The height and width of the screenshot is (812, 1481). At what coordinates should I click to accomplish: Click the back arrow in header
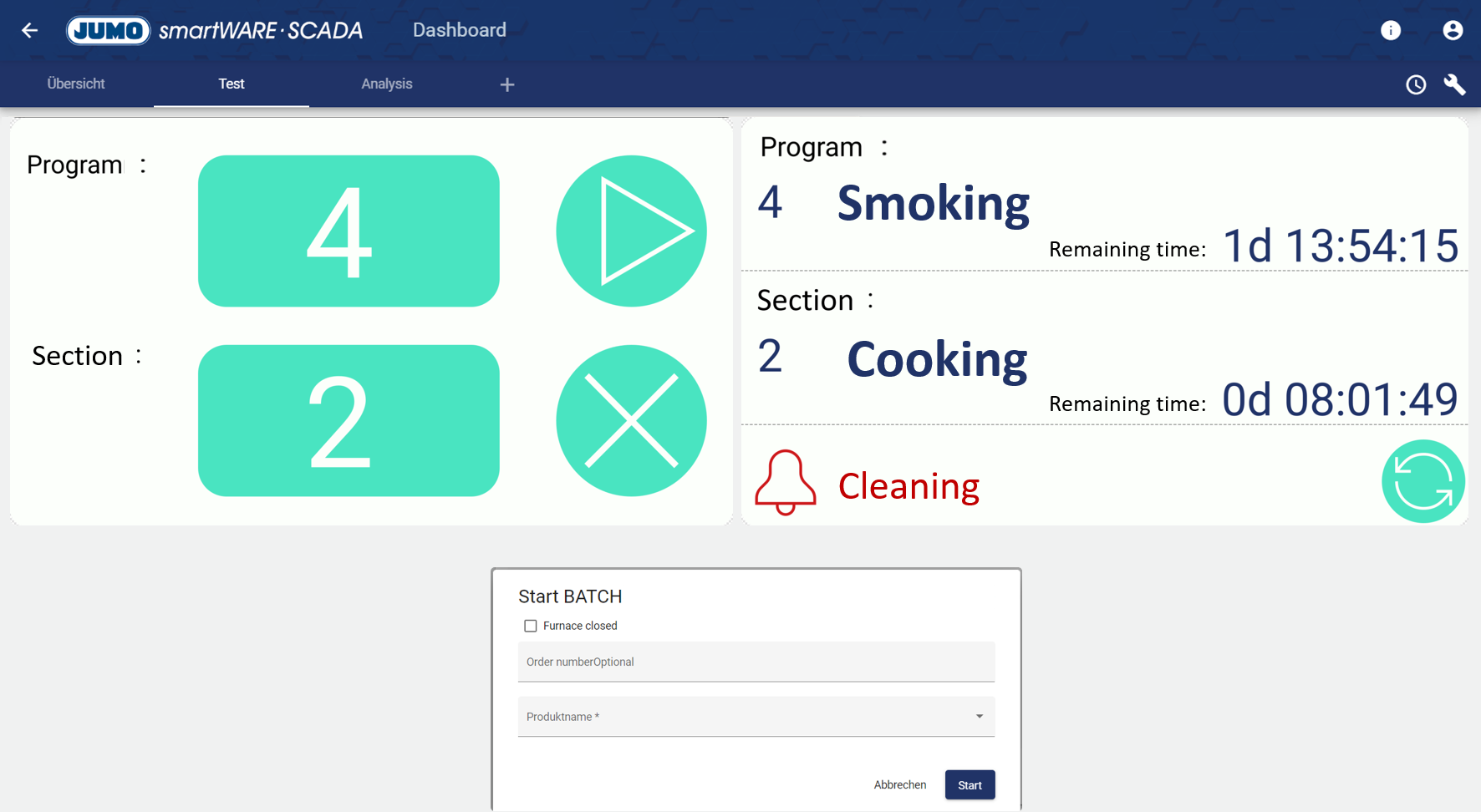pyautogui.click(x=30, y=31)
